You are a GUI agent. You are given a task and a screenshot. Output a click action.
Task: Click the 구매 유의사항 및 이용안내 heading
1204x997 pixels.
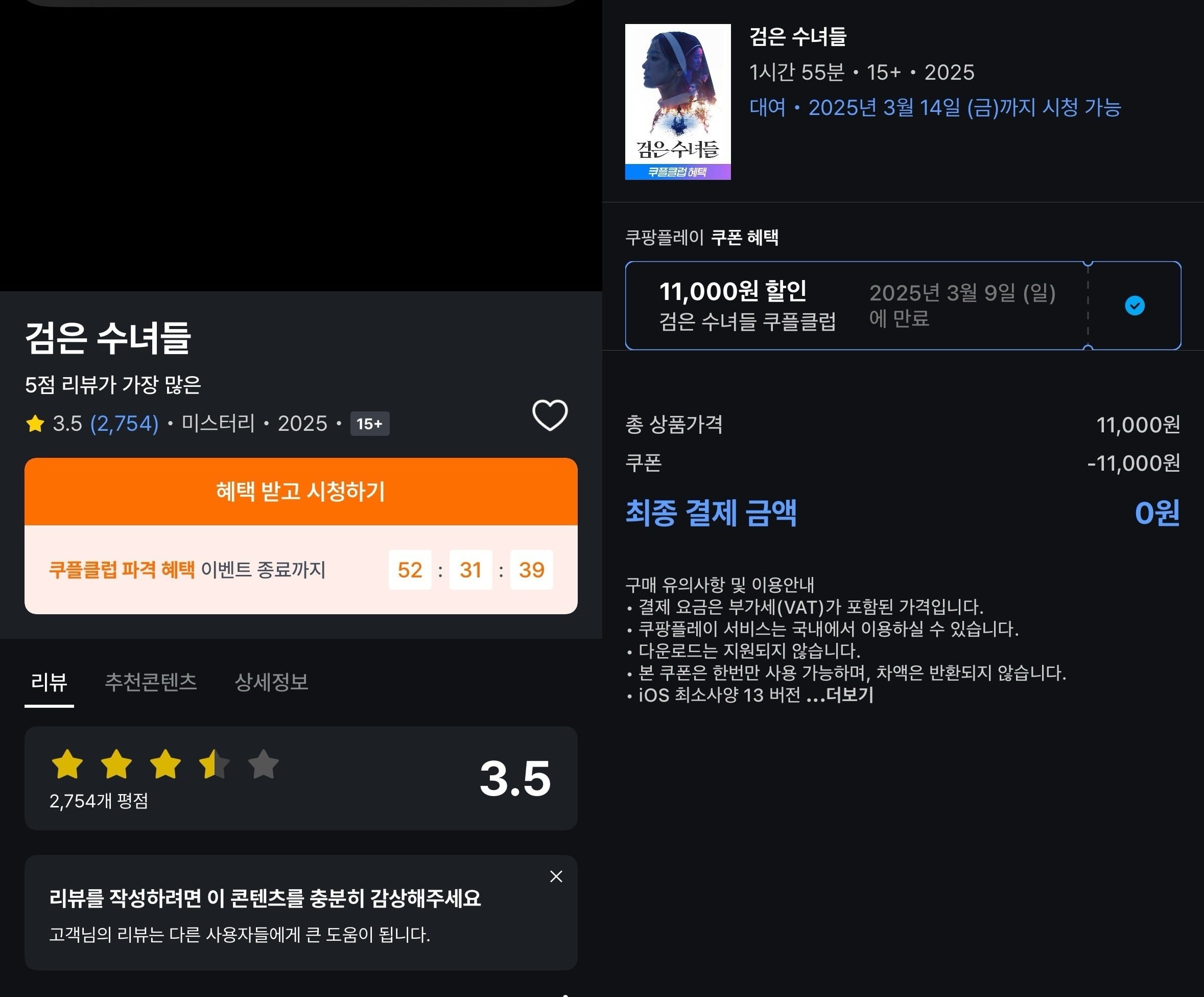[720, 585]
